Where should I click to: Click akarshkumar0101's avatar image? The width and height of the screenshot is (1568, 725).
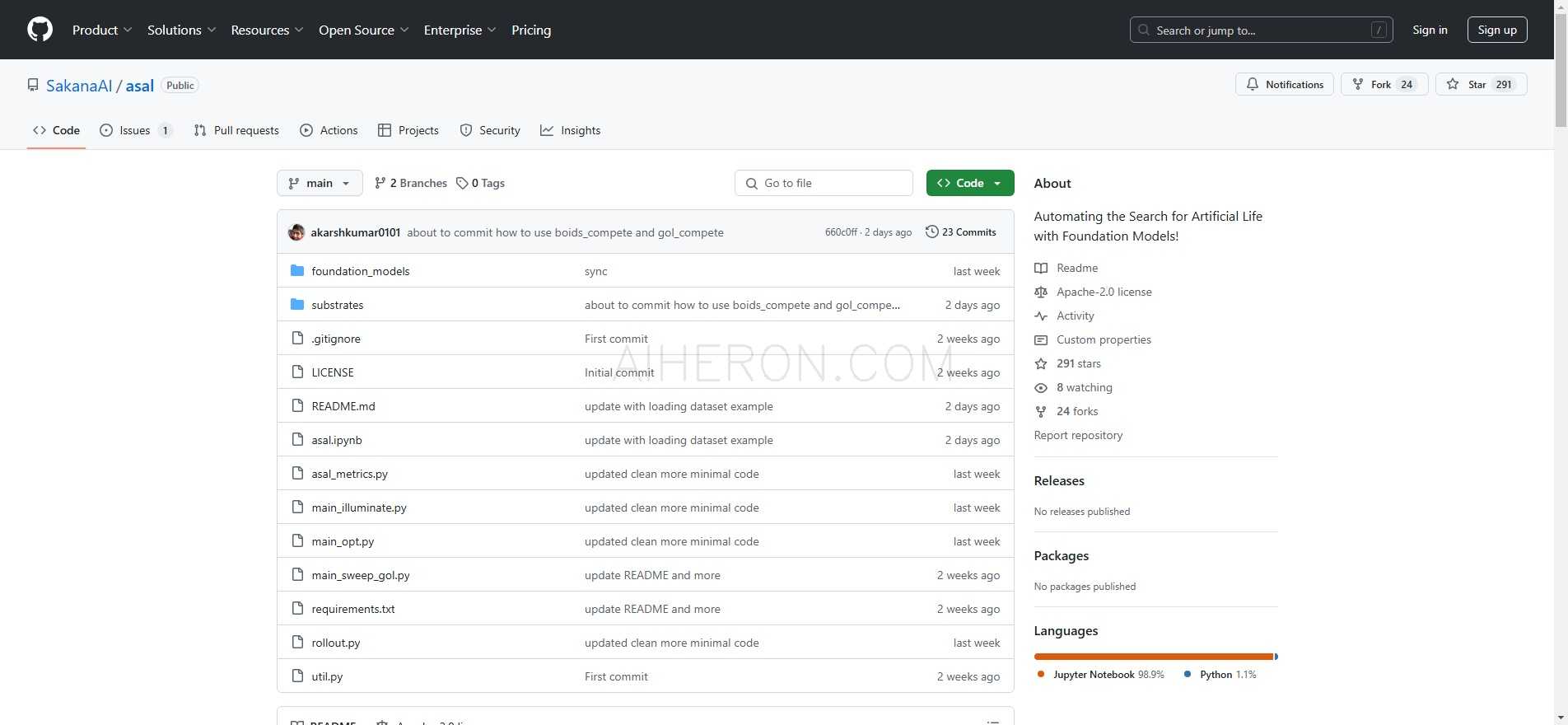[x=296, y=232]
